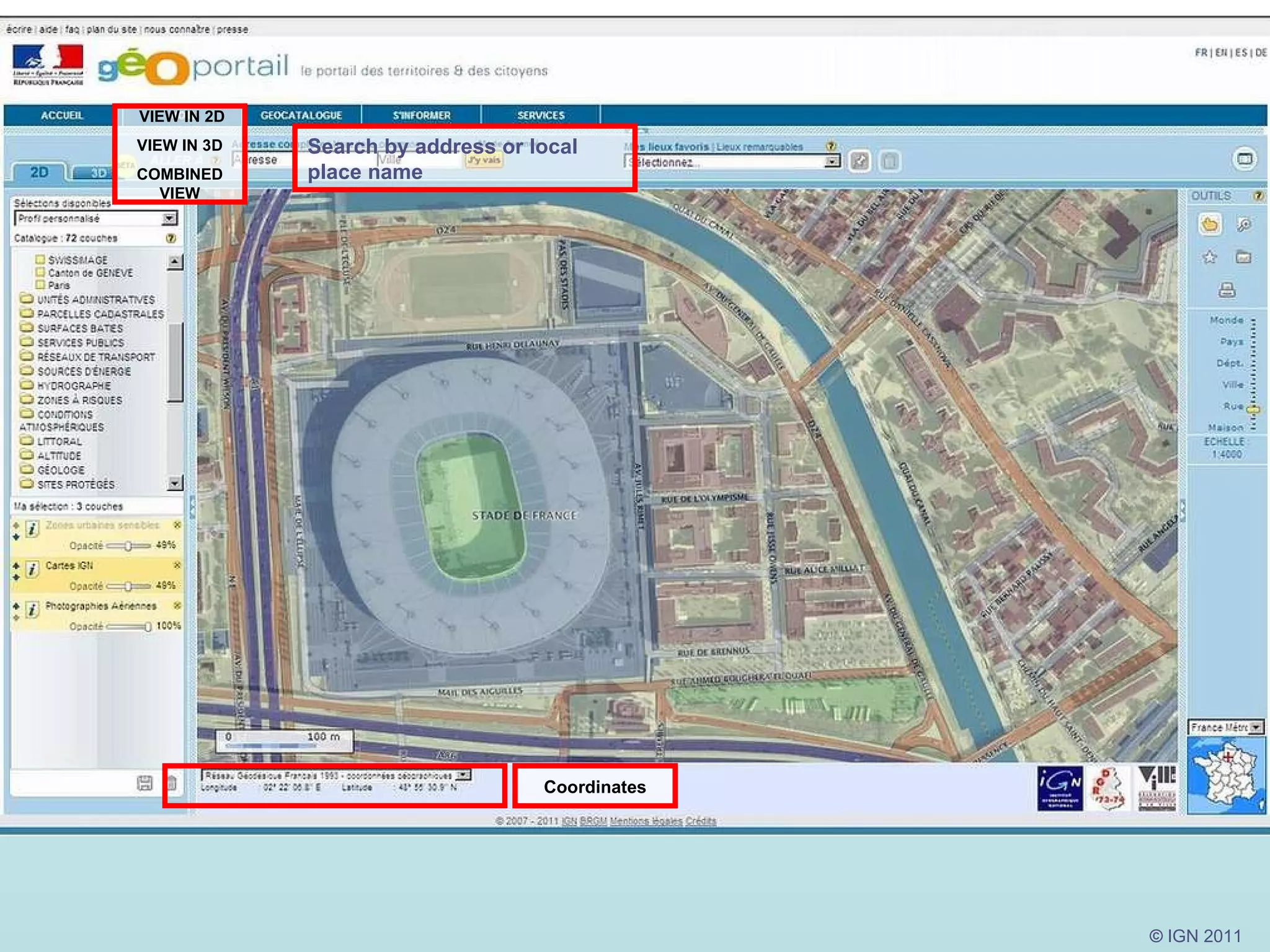Adjust Zones urbaines sensibles opacity slider
This screenshot has height=952, width=1270.
point(128,545)
